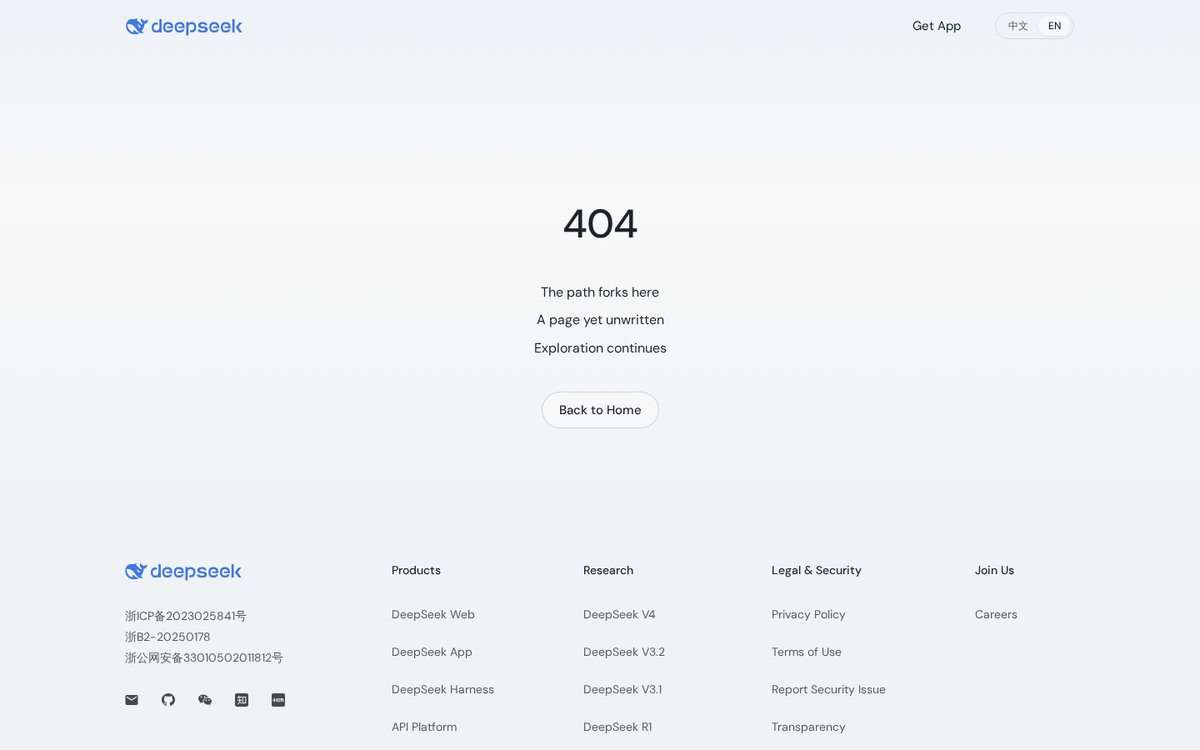Click the Join Us heading
1200x750 pixels.
coord(994,570)
